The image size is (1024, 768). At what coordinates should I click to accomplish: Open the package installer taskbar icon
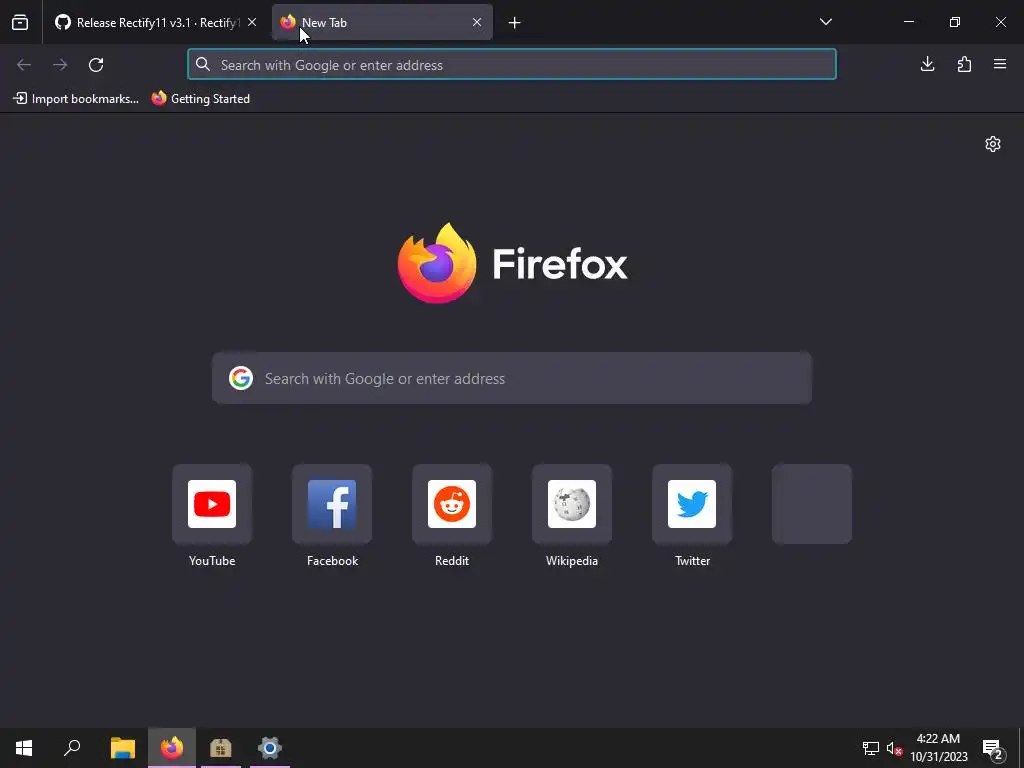221,748
